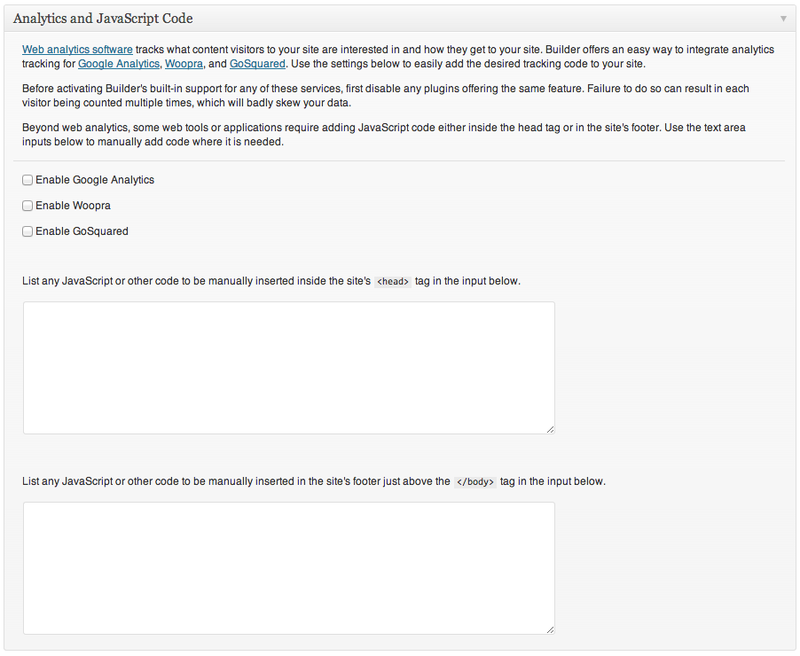Click the head tag instruction sentence
The image size is (800, 656).
click(x=271, y=281)
